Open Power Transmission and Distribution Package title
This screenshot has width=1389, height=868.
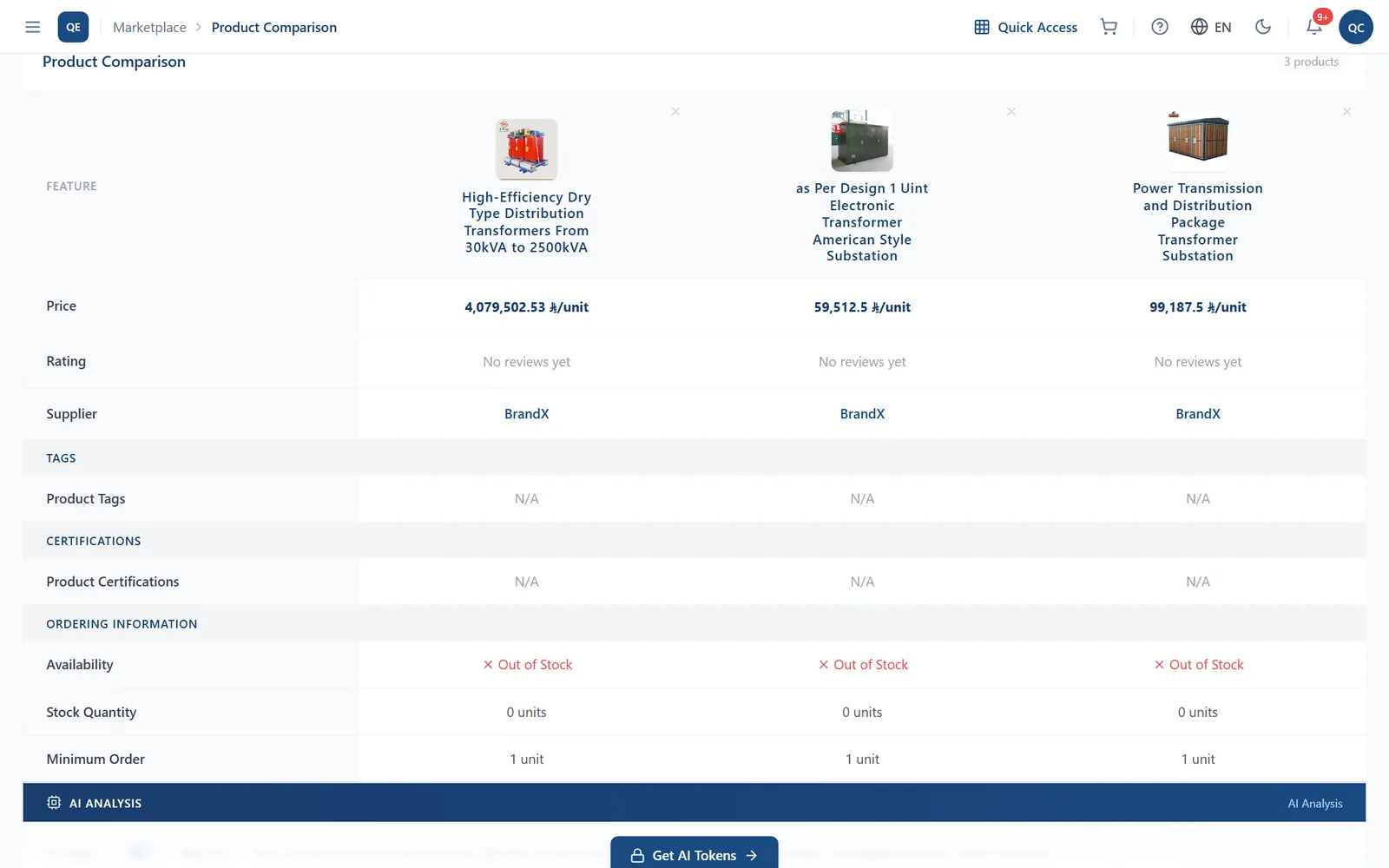click(1198, 222)
